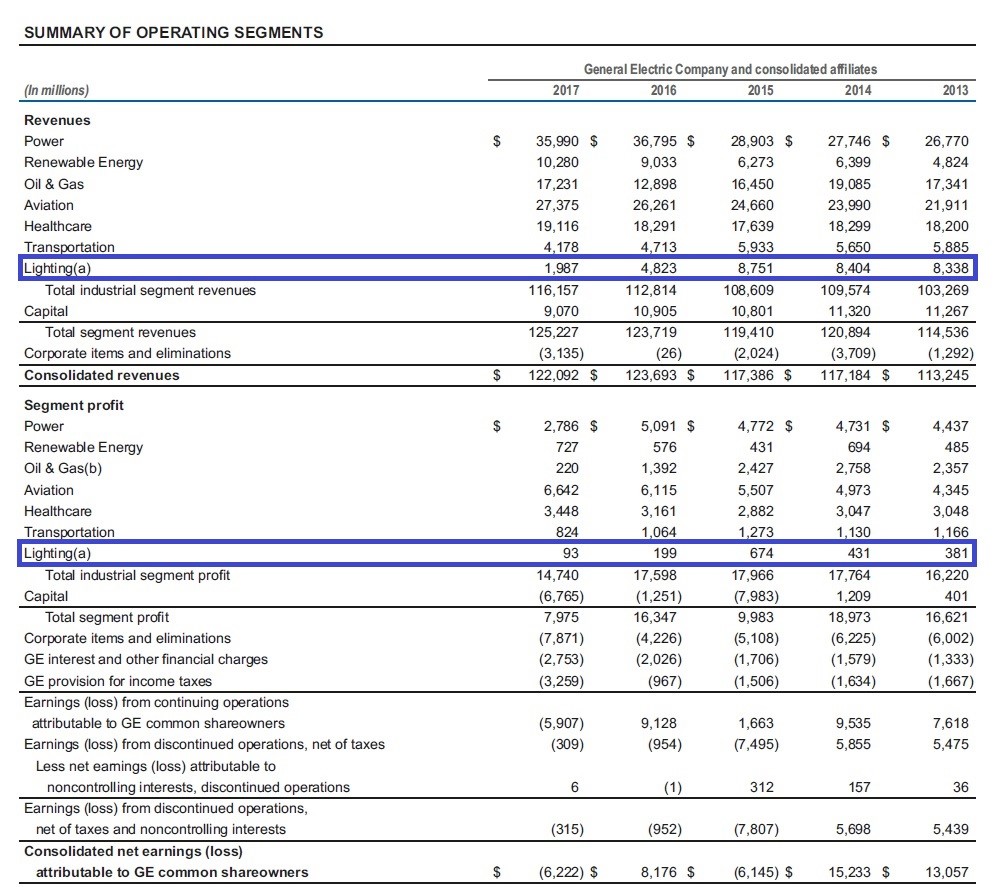Select the (In millions) header note
Image resolution: width=996 pixels, height=887 pixels.
click(56, 90)
